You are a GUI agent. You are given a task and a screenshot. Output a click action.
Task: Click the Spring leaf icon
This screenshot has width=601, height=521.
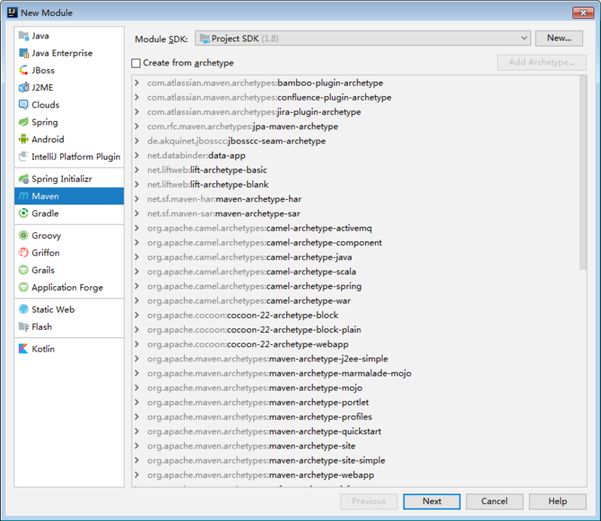coord(23,122)
